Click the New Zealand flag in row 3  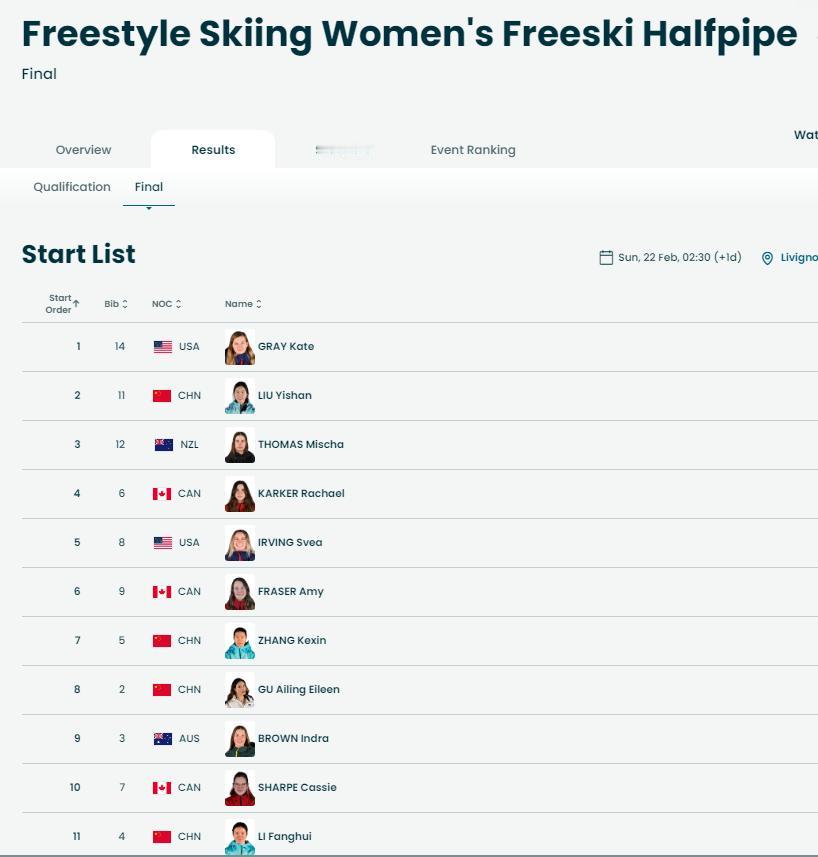(x=164, y=445)
